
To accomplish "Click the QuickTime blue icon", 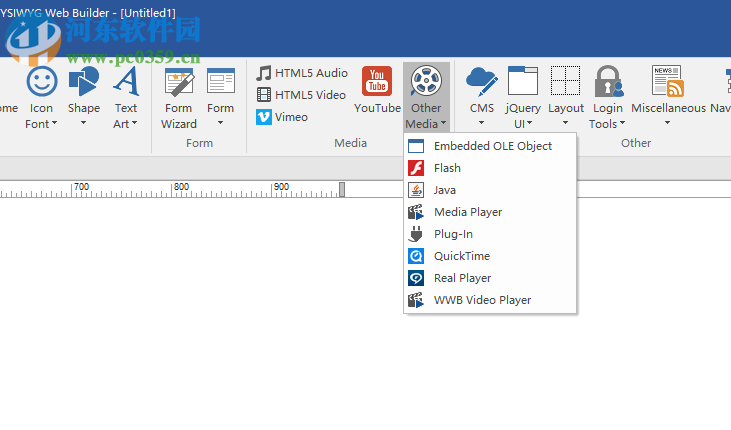I will (x=416, y=256).
